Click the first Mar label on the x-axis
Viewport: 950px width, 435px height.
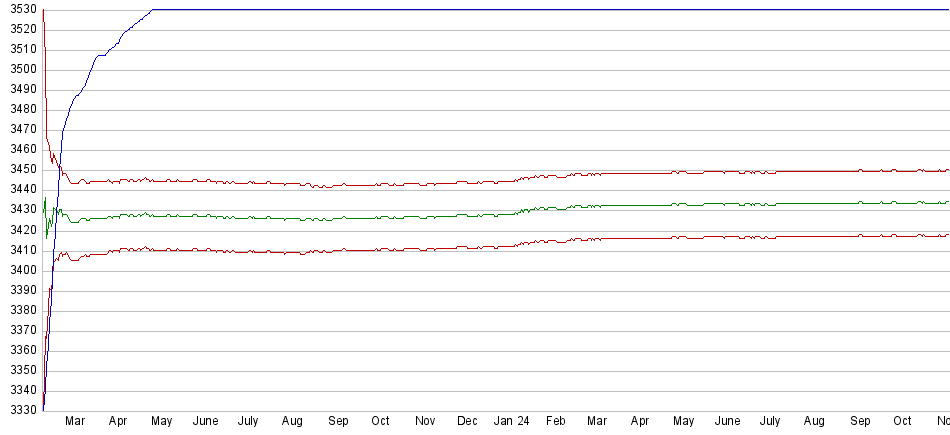(x=75, y=422)
